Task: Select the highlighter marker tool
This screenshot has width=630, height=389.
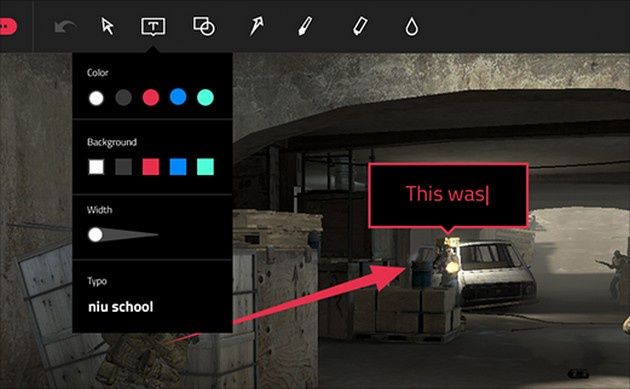Action: coord(360,26)
